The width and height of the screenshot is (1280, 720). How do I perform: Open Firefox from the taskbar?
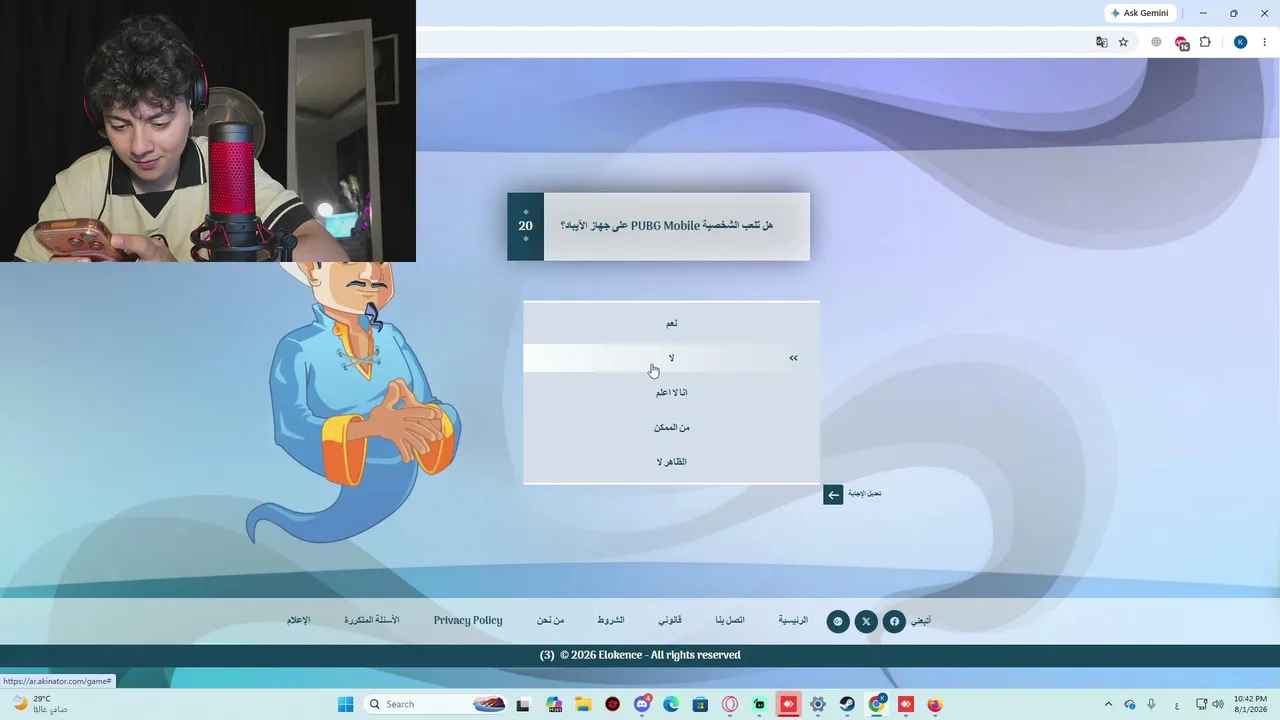click(x=935, y=704)
